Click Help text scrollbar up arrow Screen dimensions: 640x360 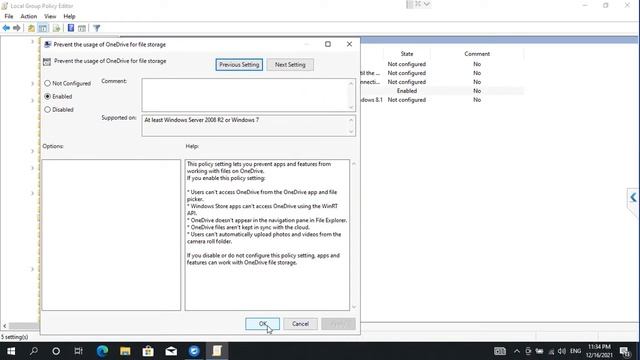pyautogui.click(x=354, y=163)
